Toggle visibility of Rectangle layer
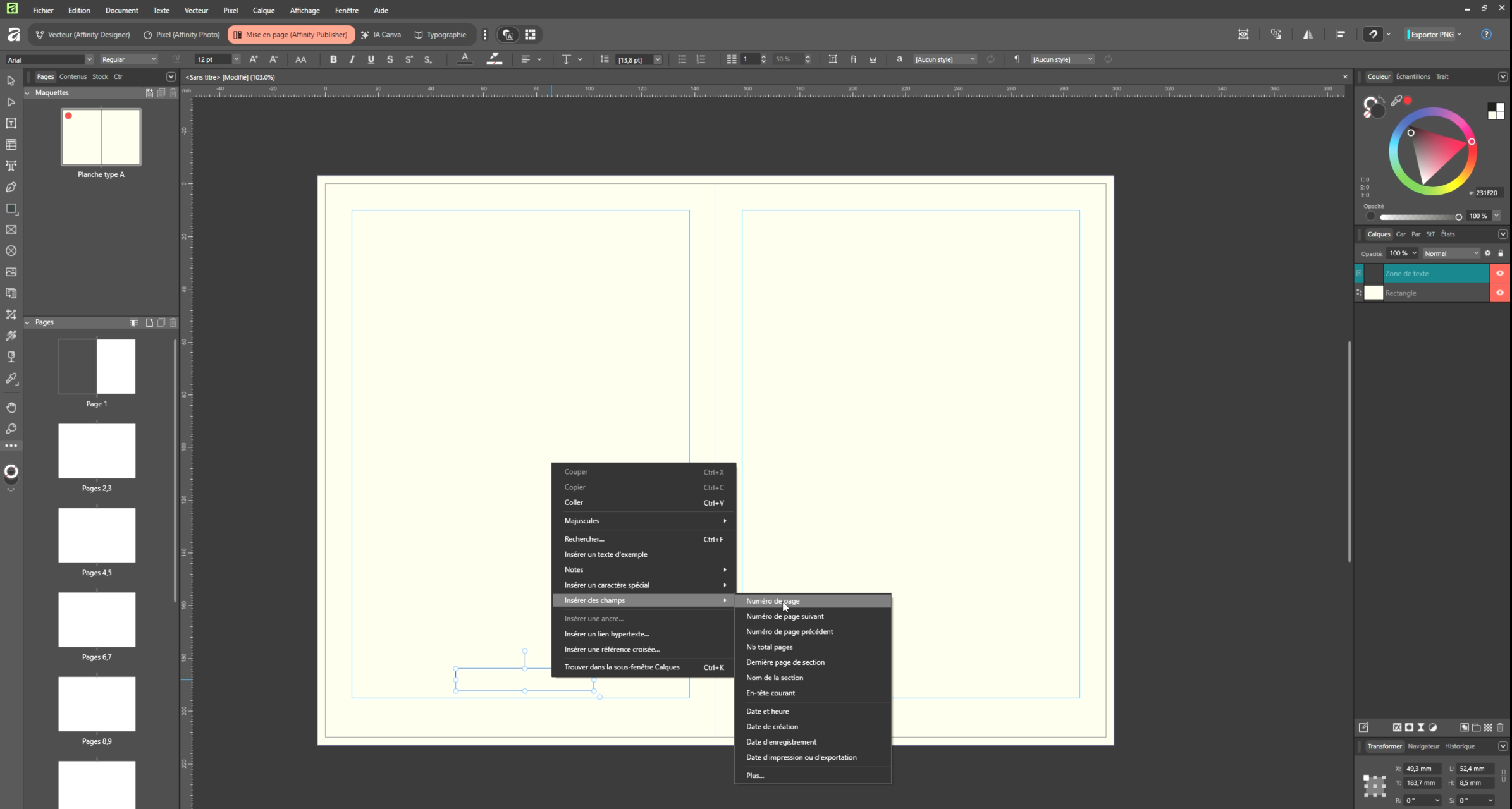 coord(1499,293)
